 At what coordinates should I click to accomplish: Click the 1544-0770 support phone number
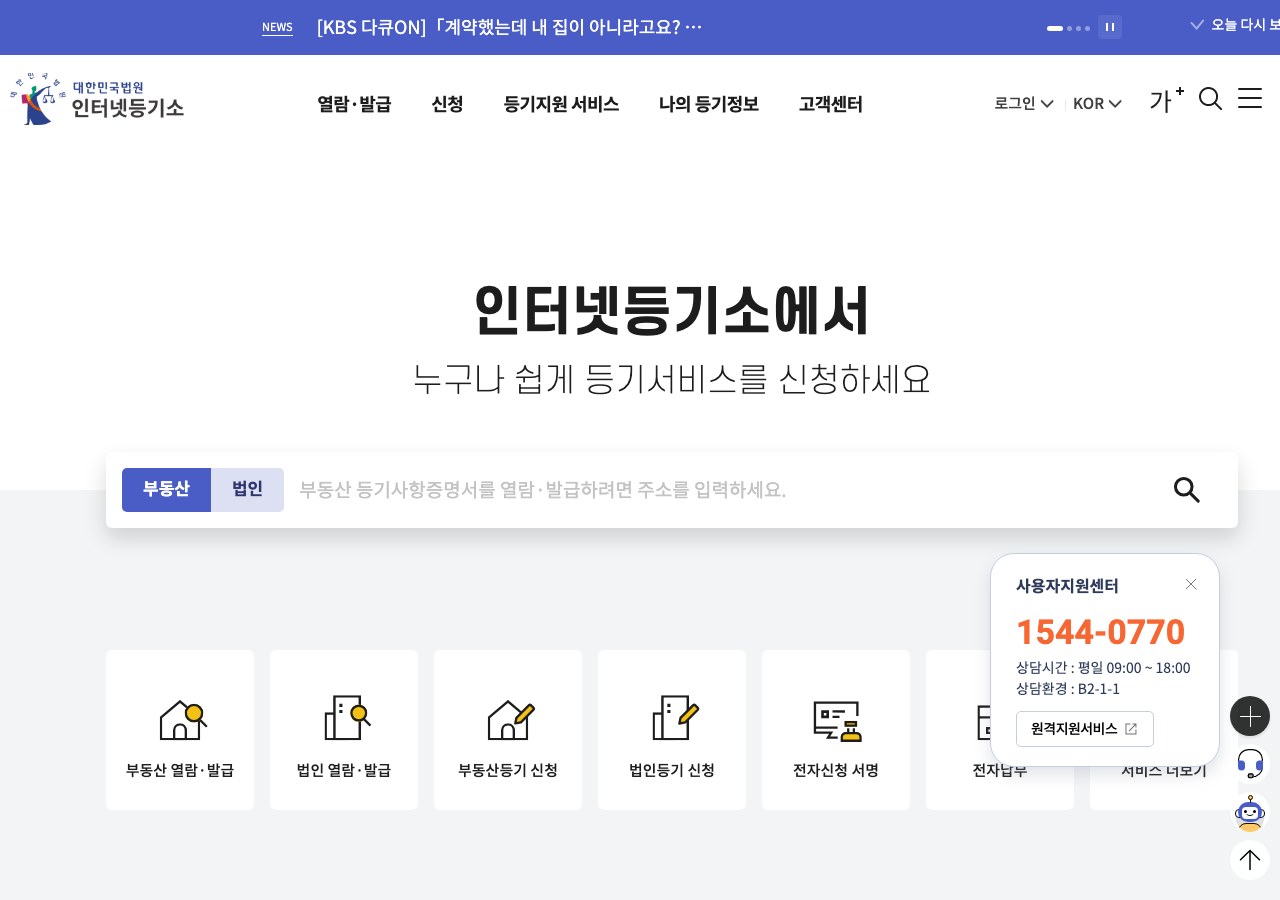[x=1100, y=632]
